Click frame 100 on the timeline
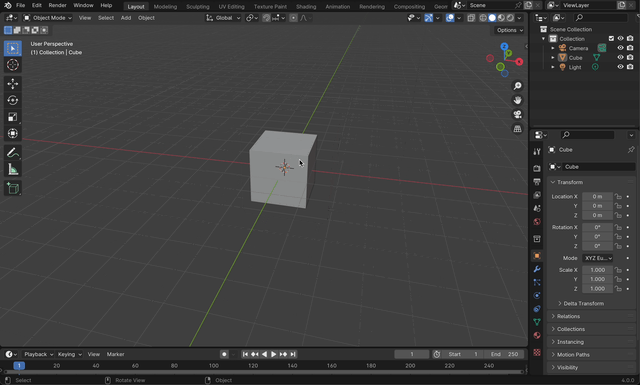640x385 pixels. coord(214,366)
